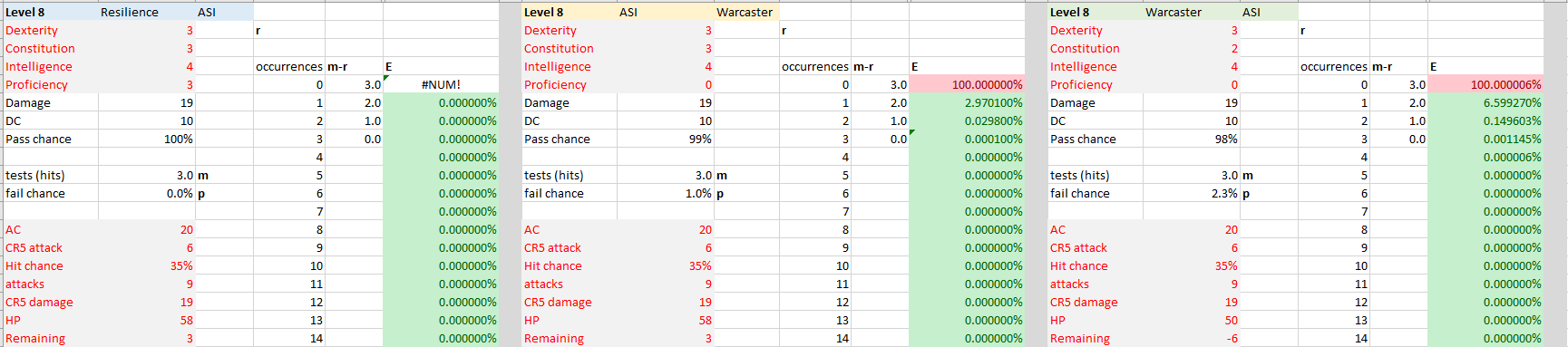Click 'Remaining' label in the green Level 8 block
This screenshot has height=347, width=1568.
click(1080, 338)
